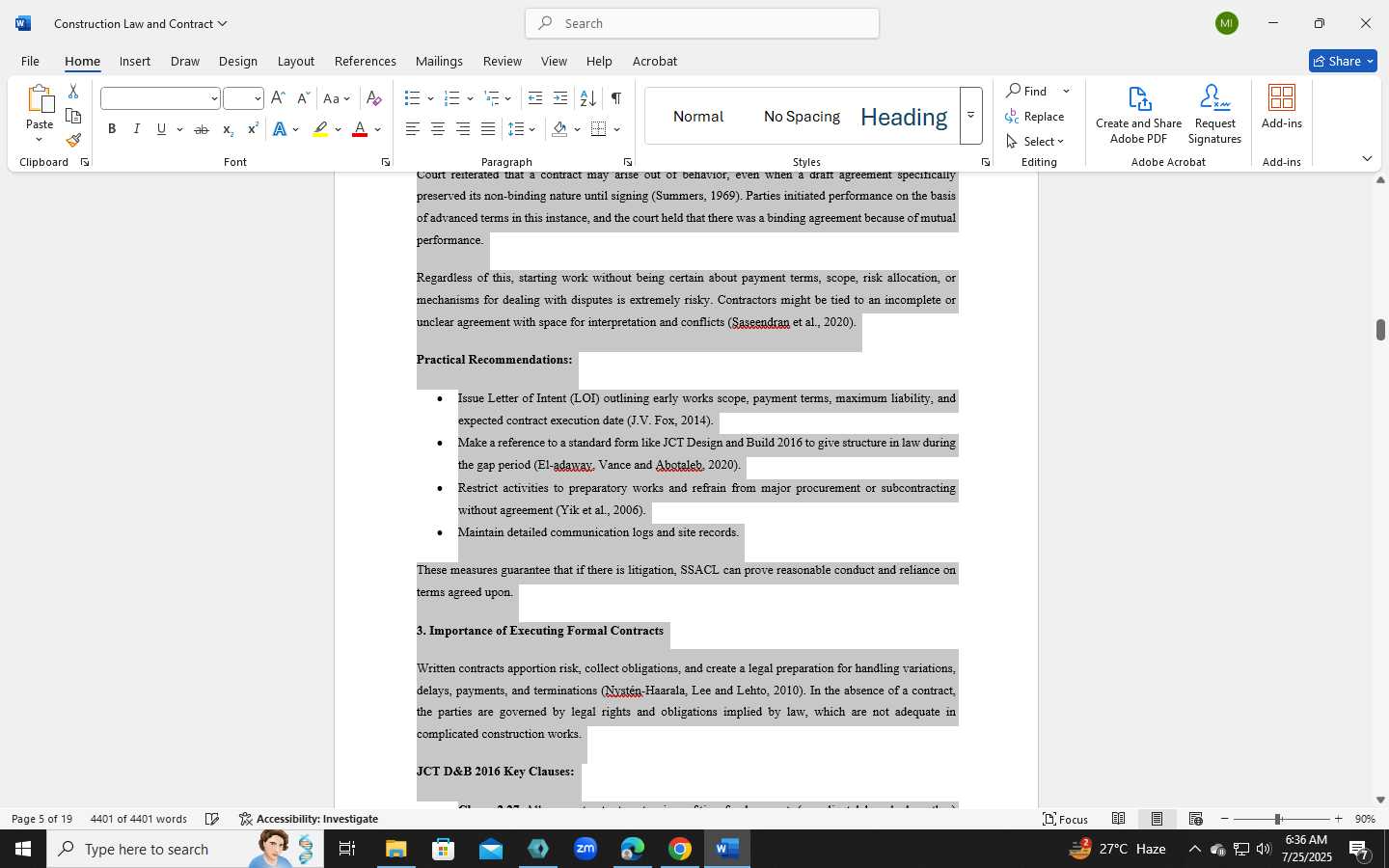
Task: Apply the Heading style
Action: 904,117
